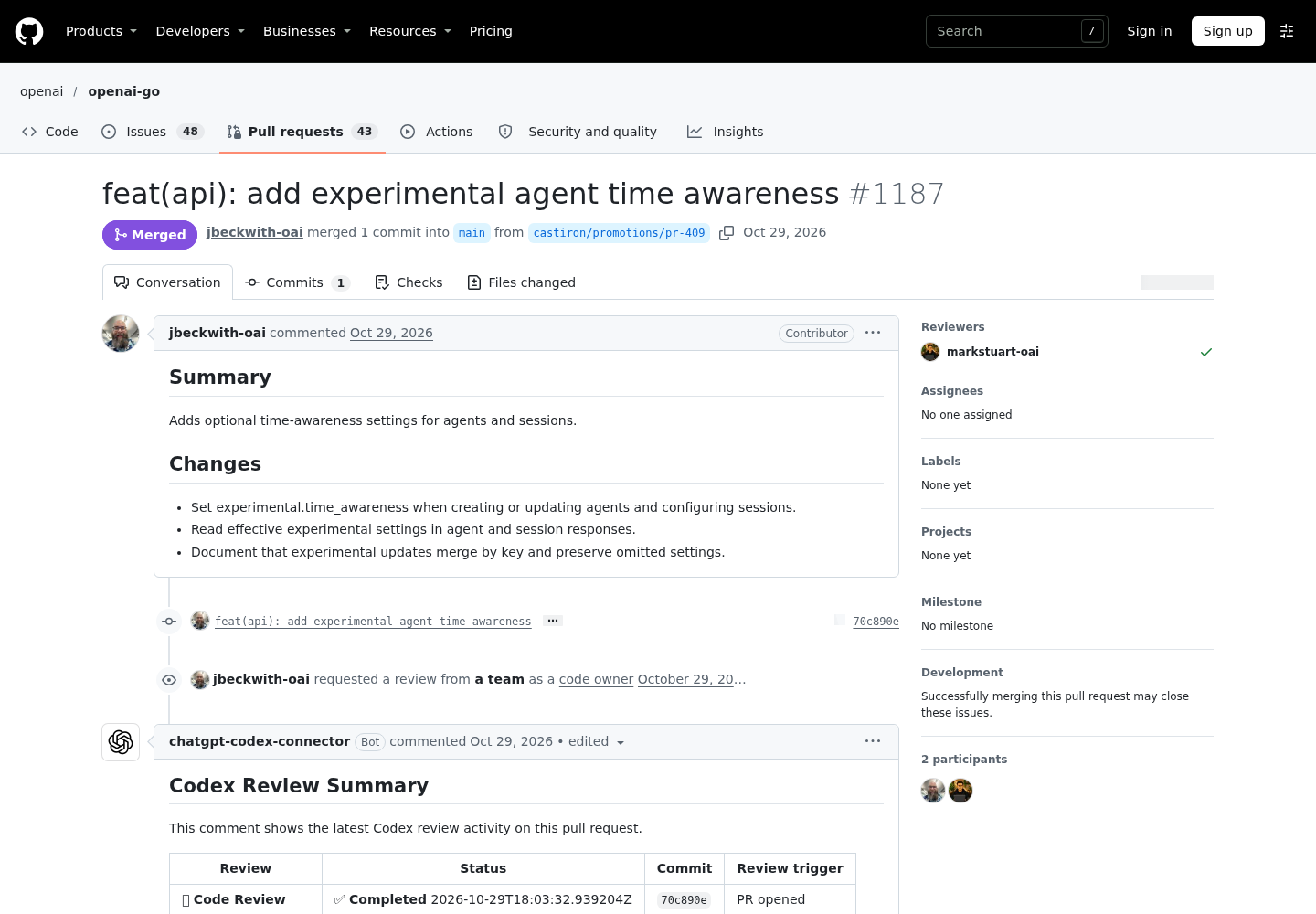Screen dimensions: 1316x914
Task: Click markstuart-oai reviewer name
Action: [x=992, y=352]
